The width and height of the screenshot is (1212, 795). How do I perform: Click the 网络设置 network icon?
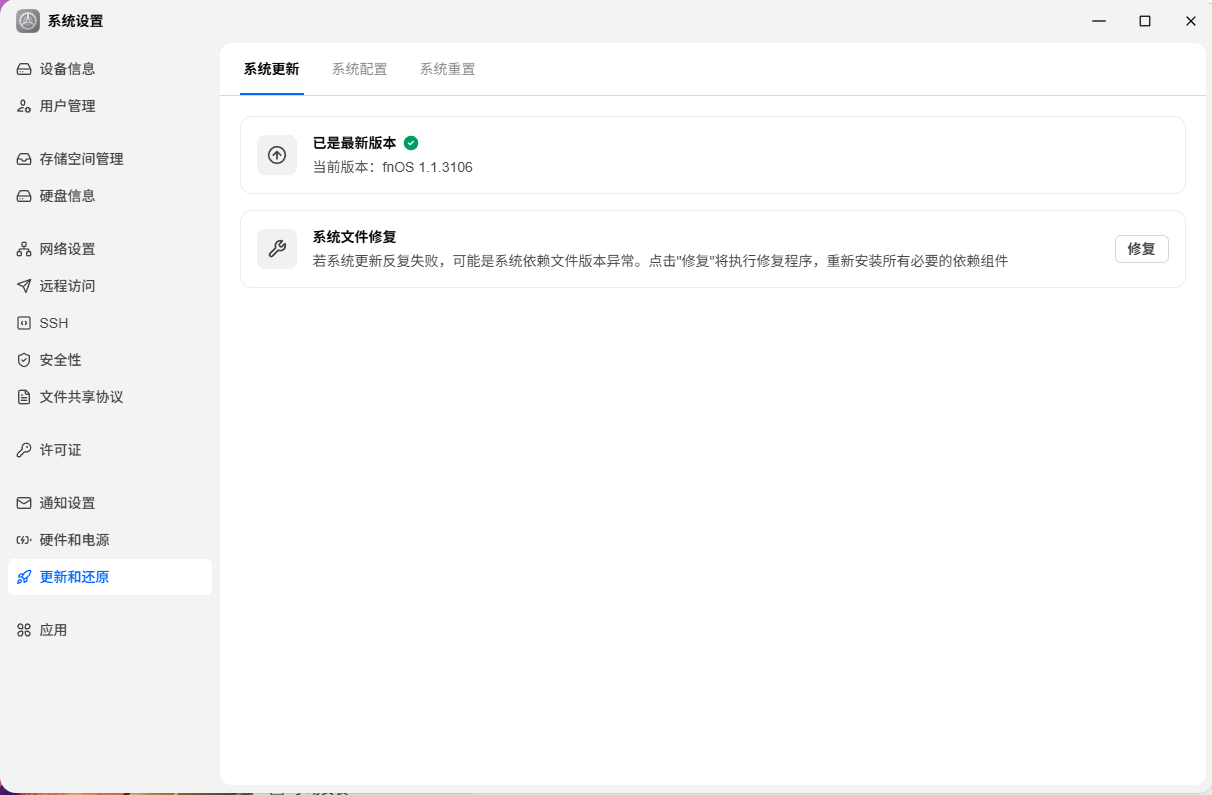coord(24,249)
